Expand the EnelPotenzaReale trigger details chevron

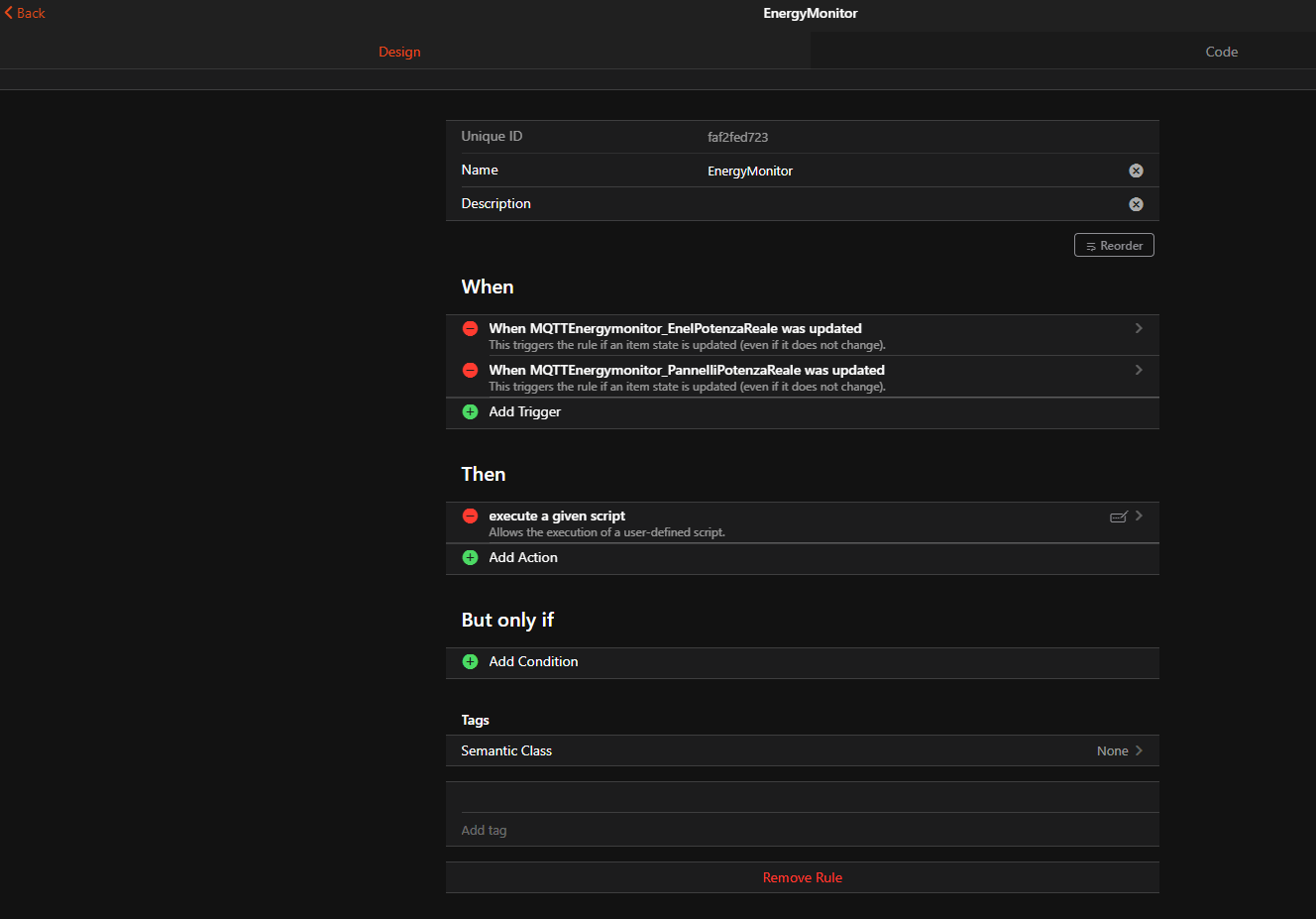[x=1139, y=328]
